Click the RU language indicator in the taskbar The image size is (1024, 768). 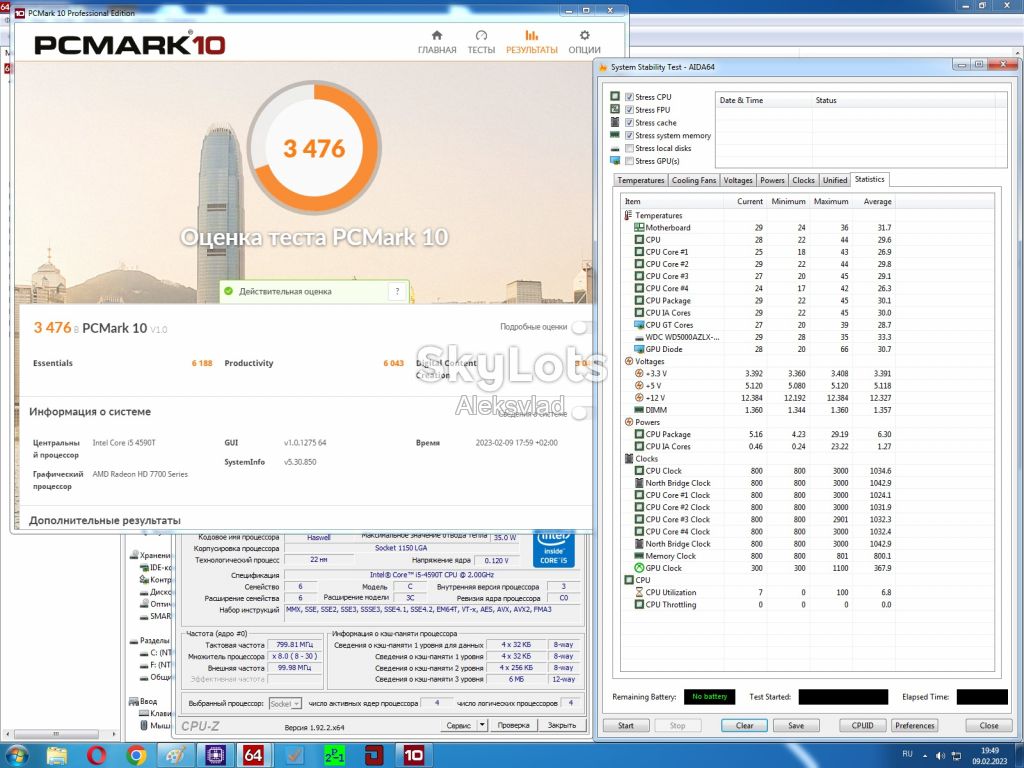click(907, 754)
